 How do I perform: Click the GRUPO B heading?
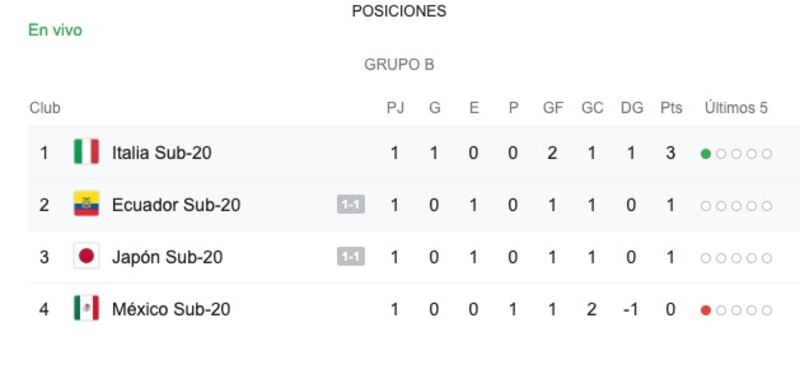pyautogui.click(x=399, y=65)
